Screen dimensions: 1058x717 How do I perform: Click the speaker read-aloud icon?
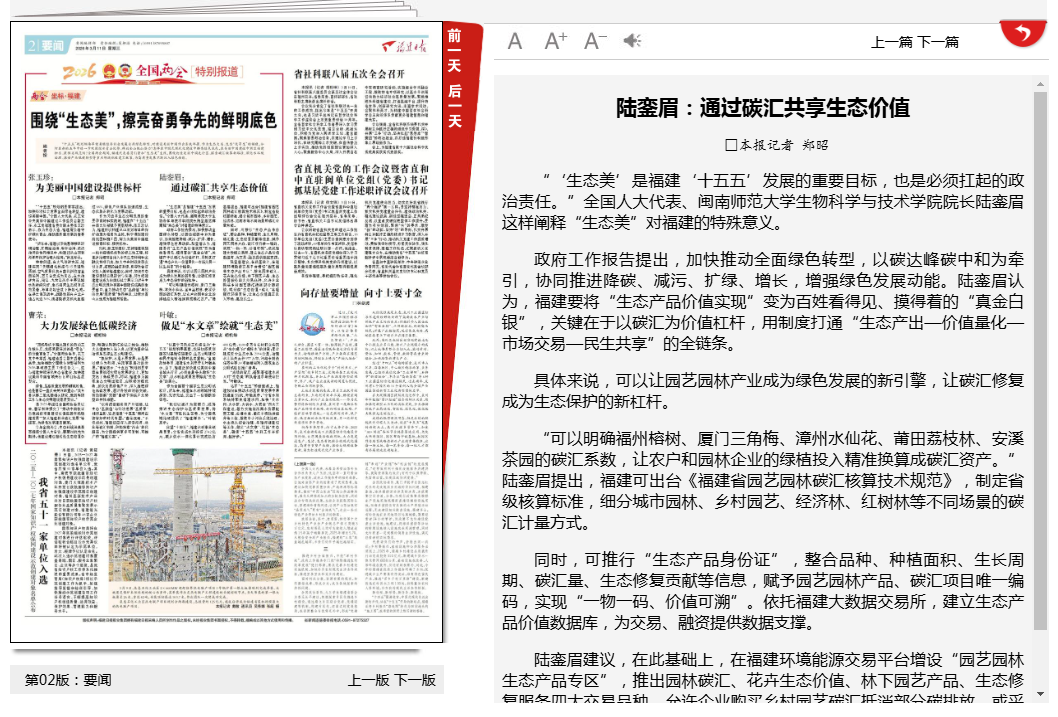pyautogui.click(x=632, y=41)
